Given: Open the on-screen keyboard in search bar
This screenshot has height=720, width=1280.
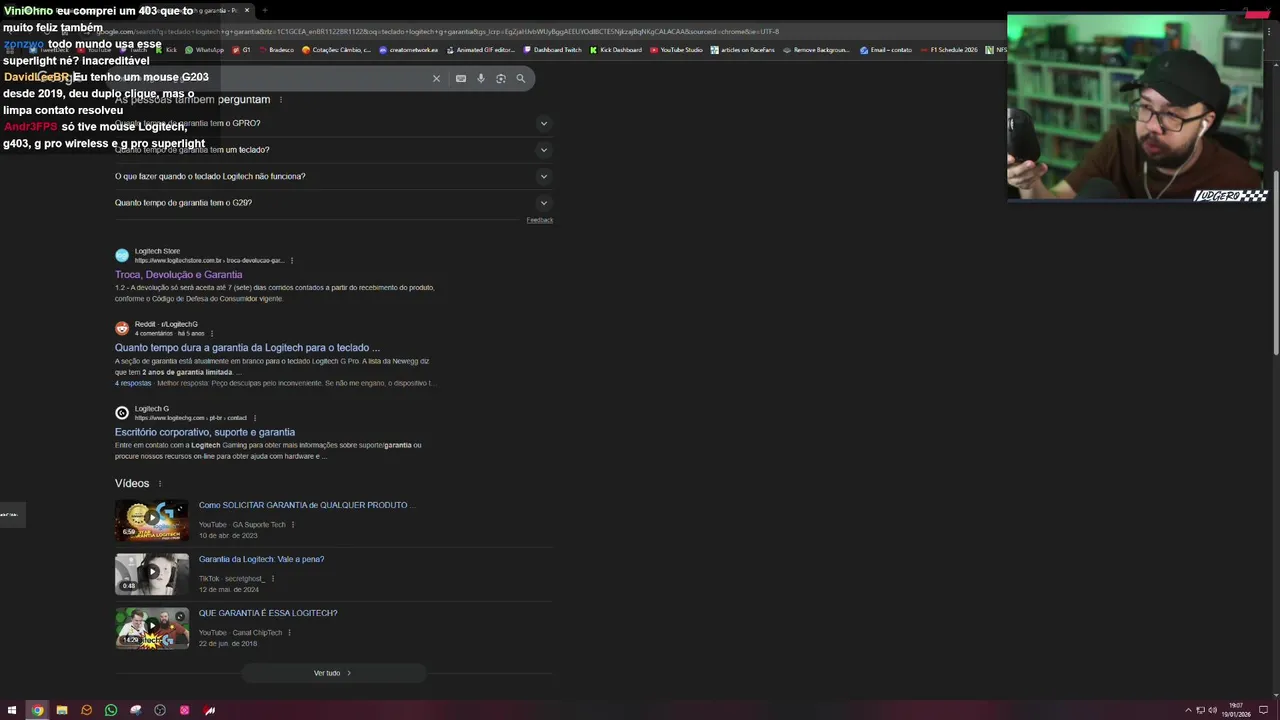Looking at the screenshot, I should (x=461, y=78).
